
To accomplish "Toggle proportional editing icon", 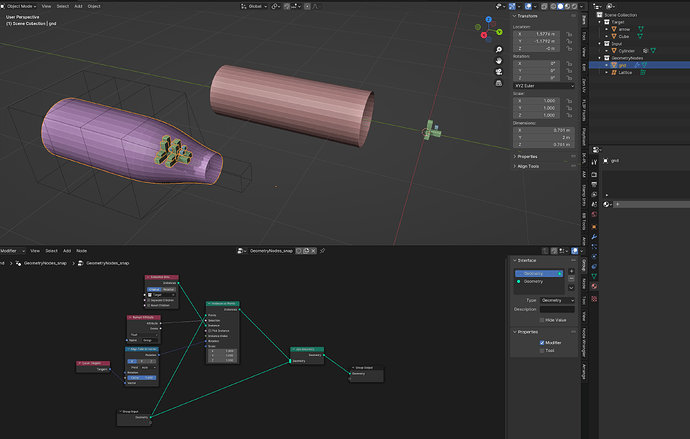I will (308, 6).
